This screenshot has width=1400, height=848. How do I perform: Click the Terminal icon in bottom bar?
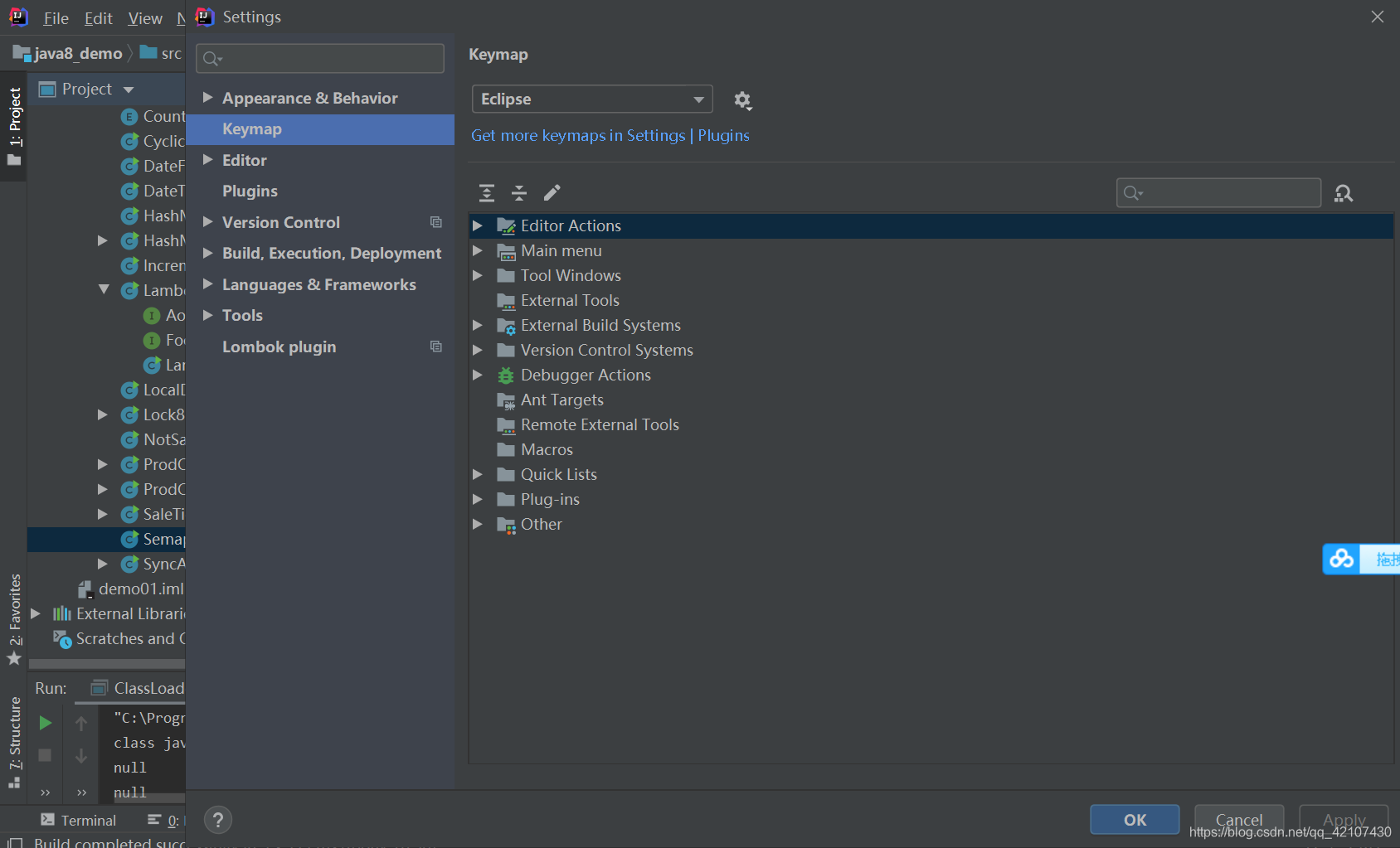pos(47,820)
